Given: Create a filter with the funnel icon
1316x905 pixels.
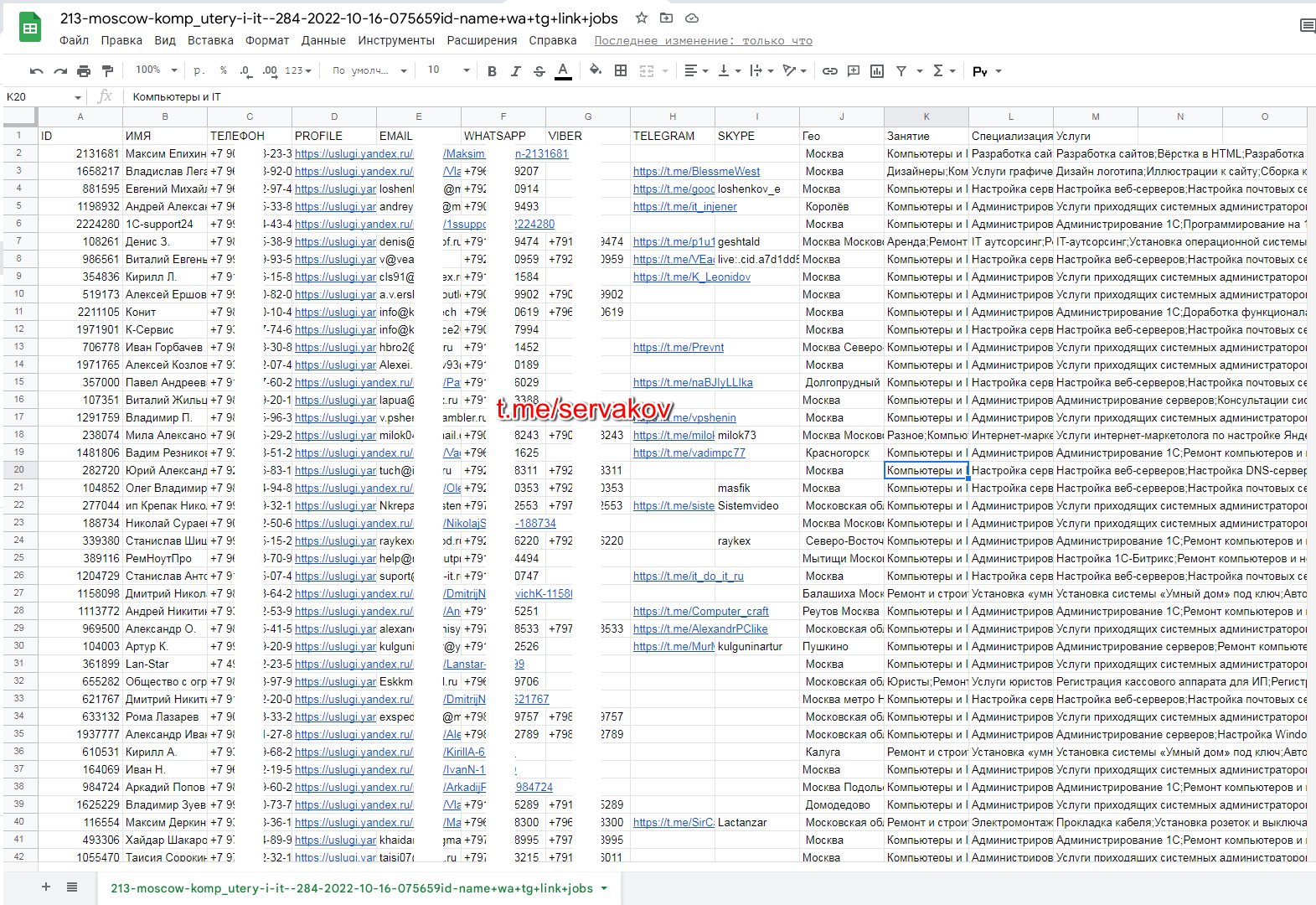Looking at the screenshot, I should coord(901,71).
